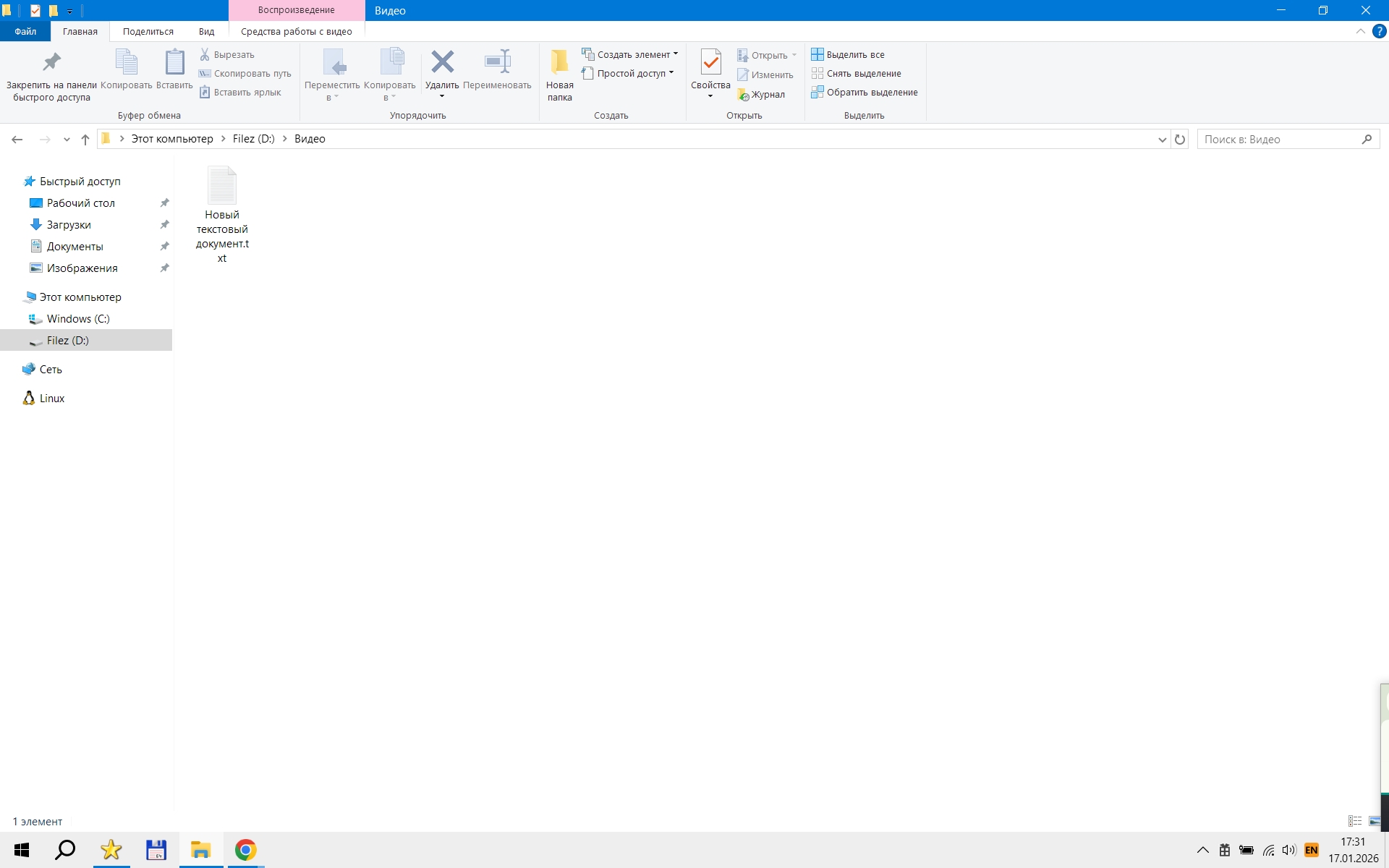The height and width of the screenshot is (868, 1389).
Task: Open the Файл (File) menu
Action: click(25, 32)
